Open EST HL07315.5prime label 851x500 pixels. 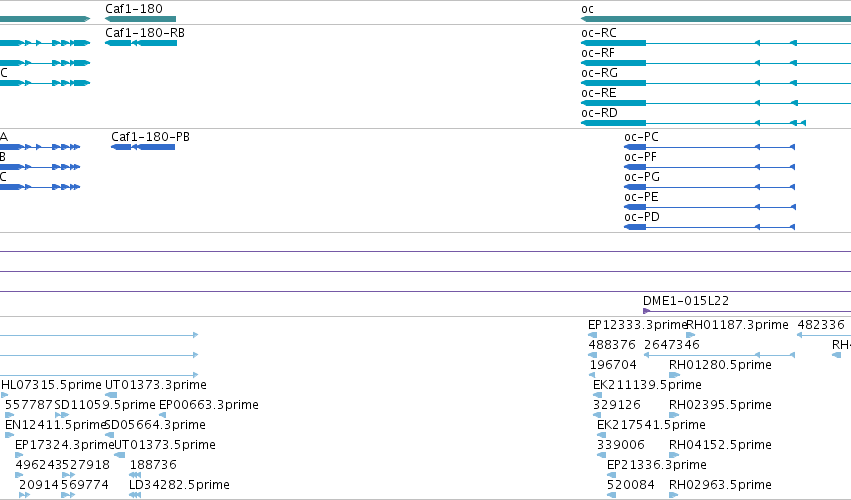pos(52,385)
